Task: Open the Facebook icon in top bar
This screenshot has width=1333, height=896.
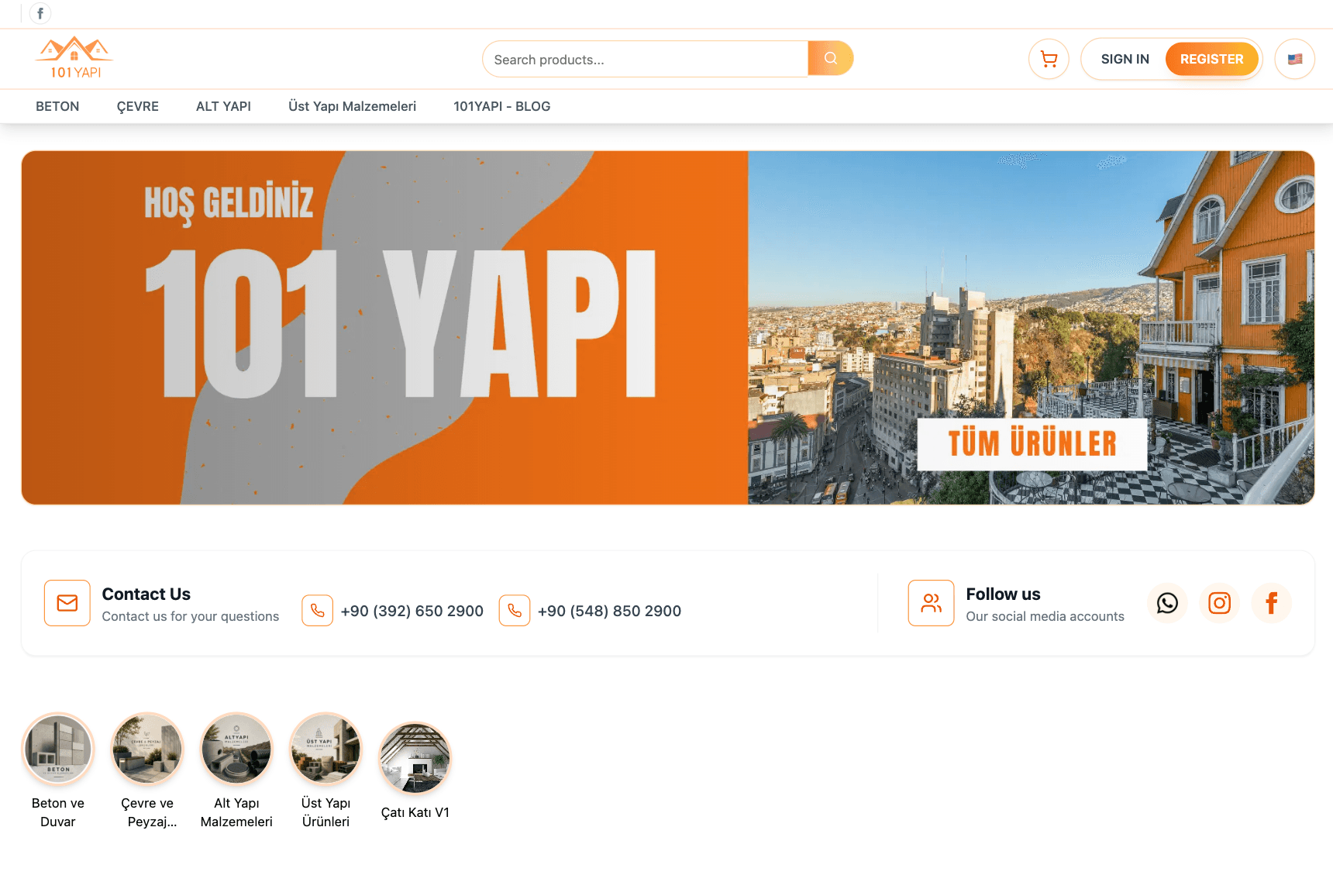Action: (40, 13)
